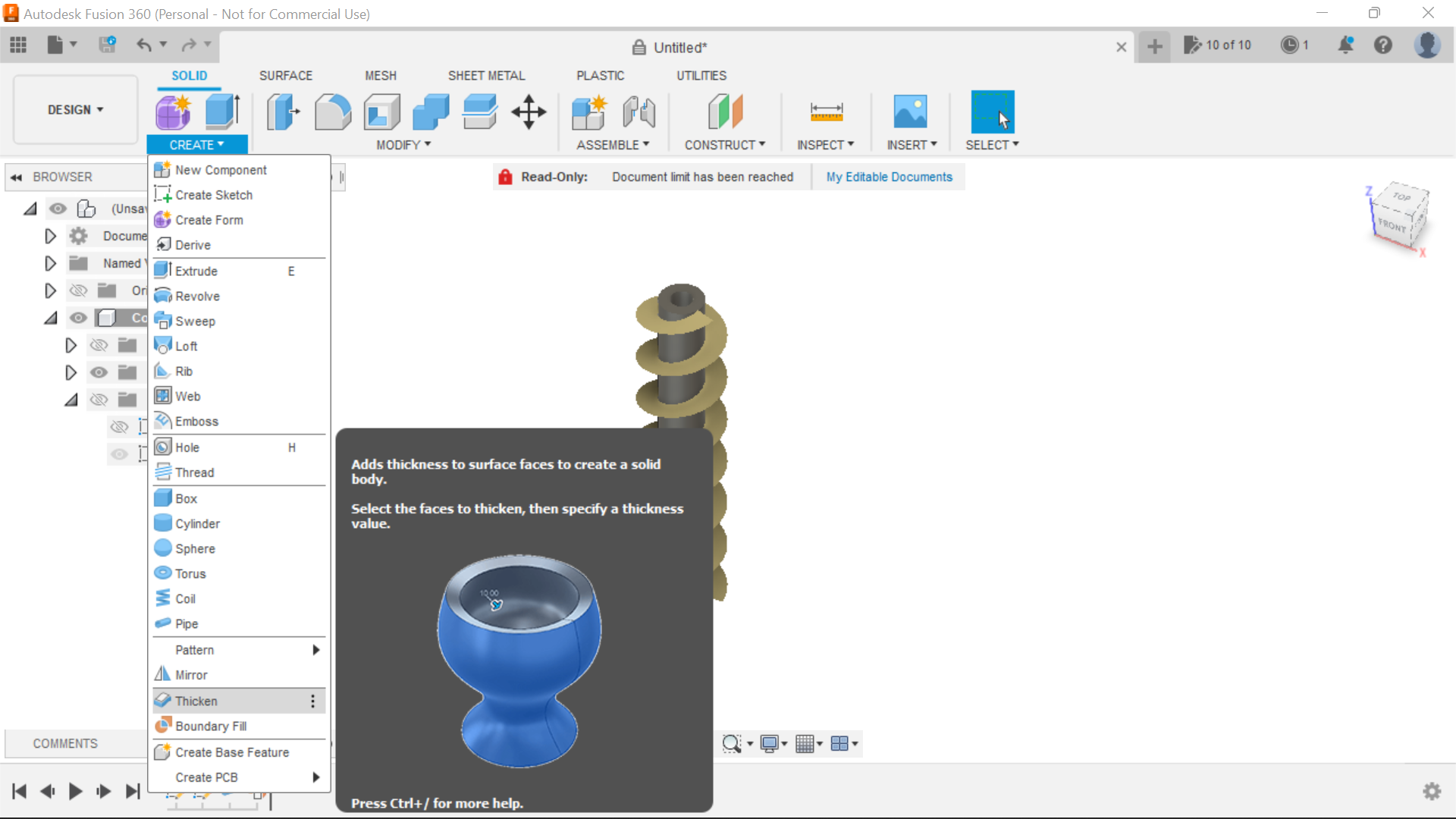Open the MODIFY dropdown

click(x=403, y=145)
